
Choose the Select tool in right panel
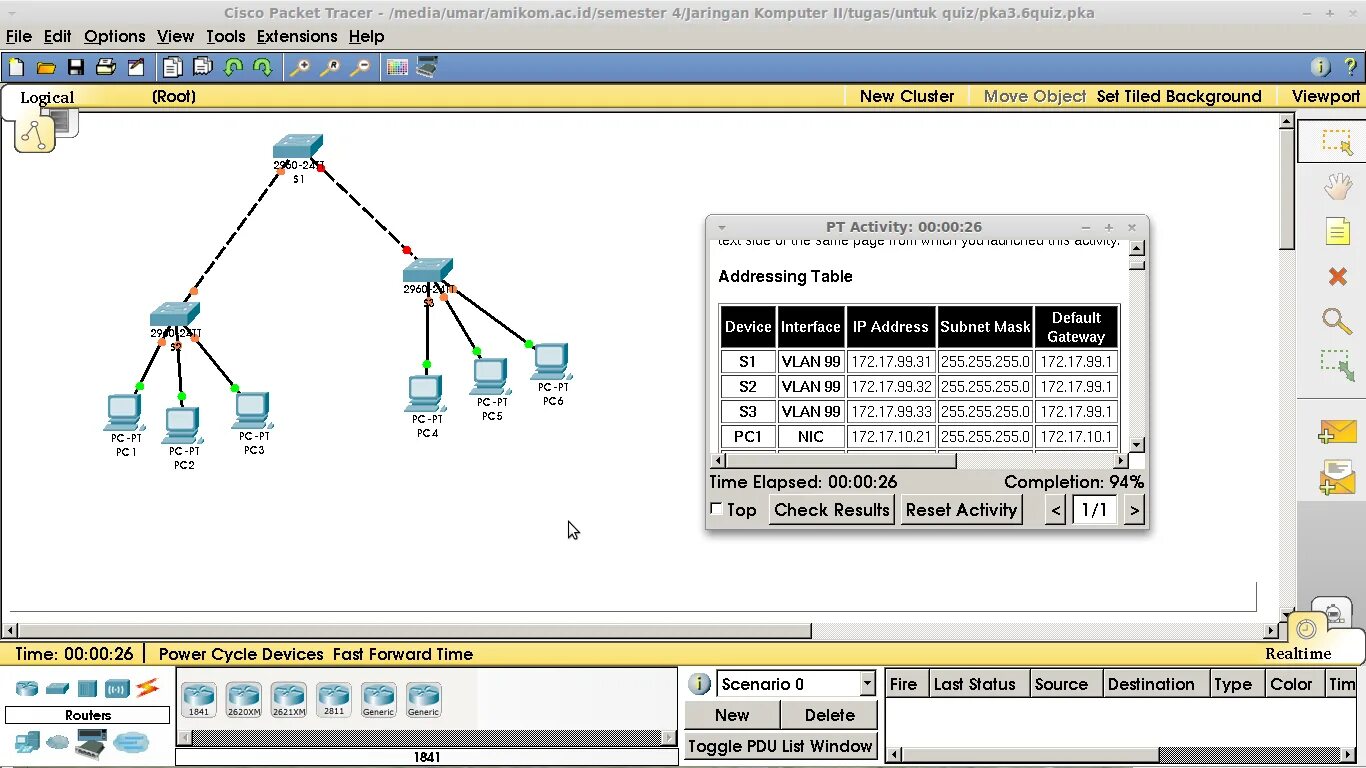pyautogui.click(x=1337, y=141)
